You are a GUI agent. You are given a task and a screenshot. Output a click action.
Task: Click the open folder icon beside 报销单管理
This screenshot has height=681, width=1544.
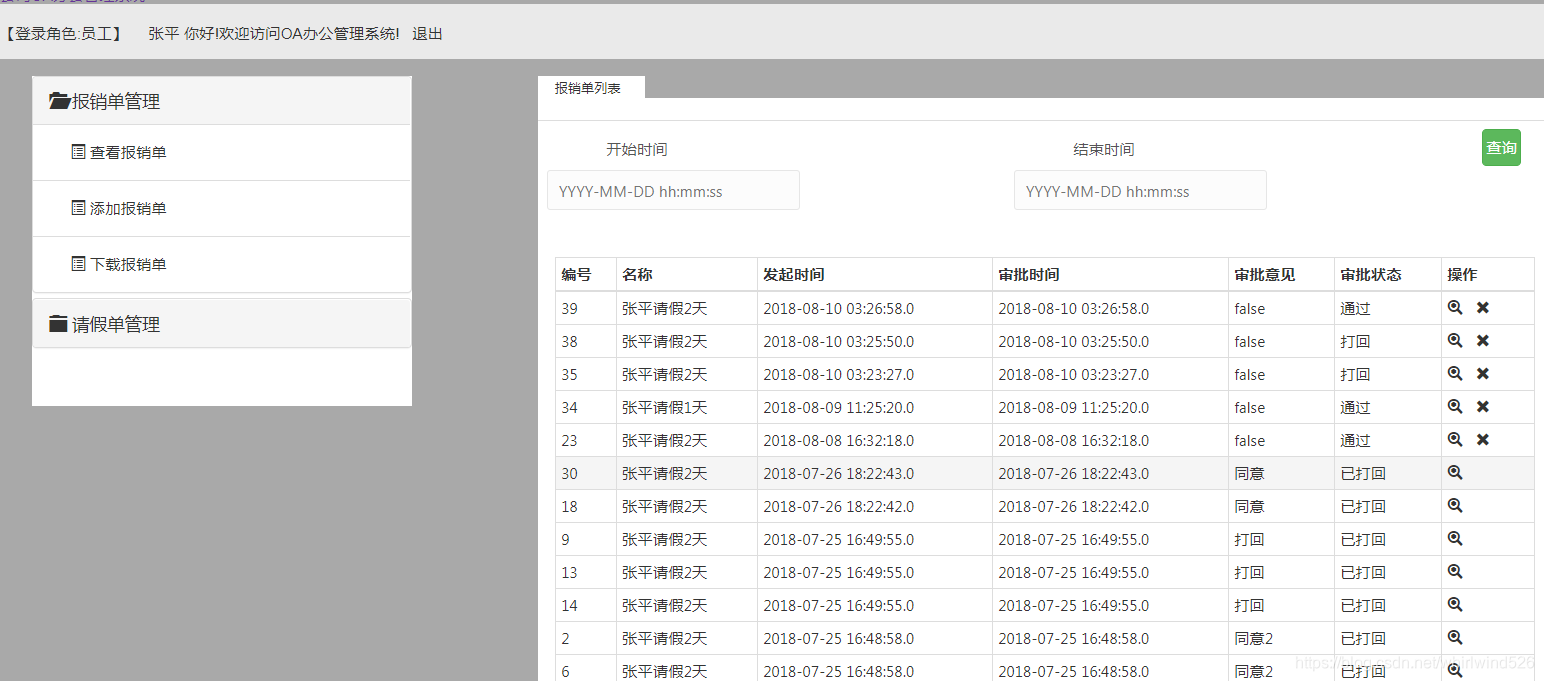[x=59, y=100]
